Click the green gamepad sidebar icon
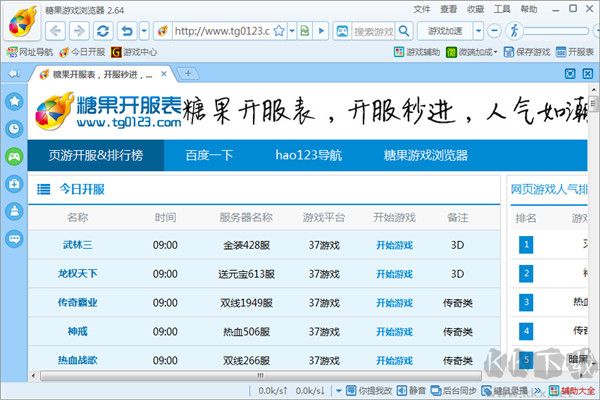 pyautogui.click(x=14, y=156)
